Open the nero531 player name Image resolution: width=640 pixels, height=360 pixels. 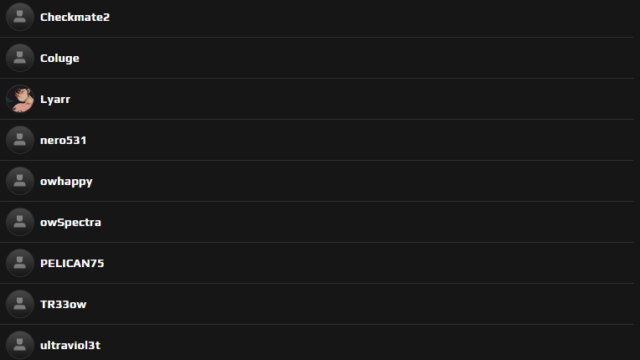point(63,140)
